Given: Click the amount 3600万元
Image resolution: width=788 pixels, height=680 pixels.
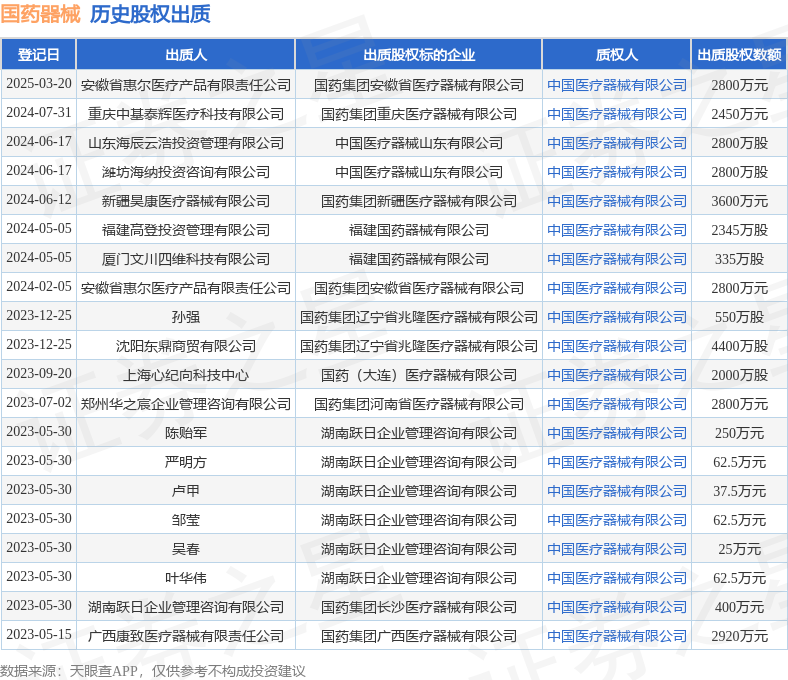Looking at the screenshot, I should [739, 201].
